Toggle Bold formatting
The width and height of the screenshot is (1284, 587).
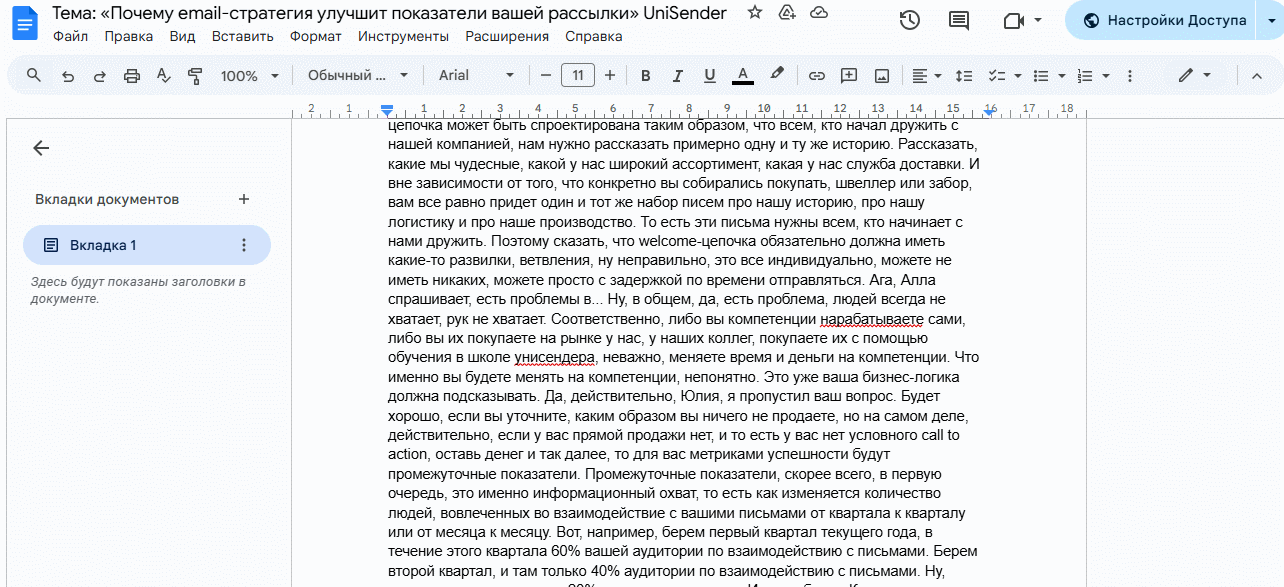pos(645,76)
